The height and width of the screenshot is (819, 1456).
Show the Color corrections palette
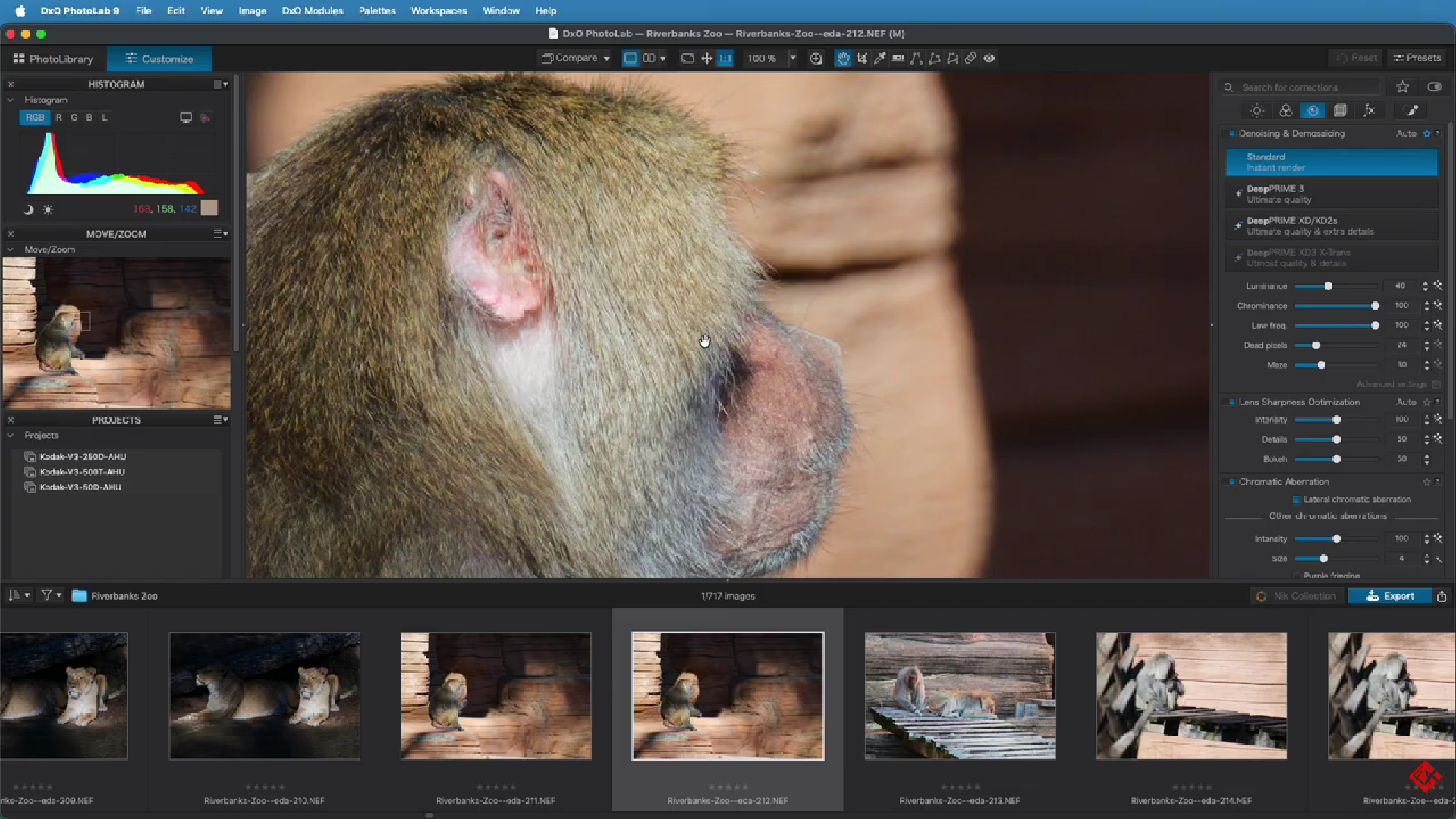click(1285, 111)
